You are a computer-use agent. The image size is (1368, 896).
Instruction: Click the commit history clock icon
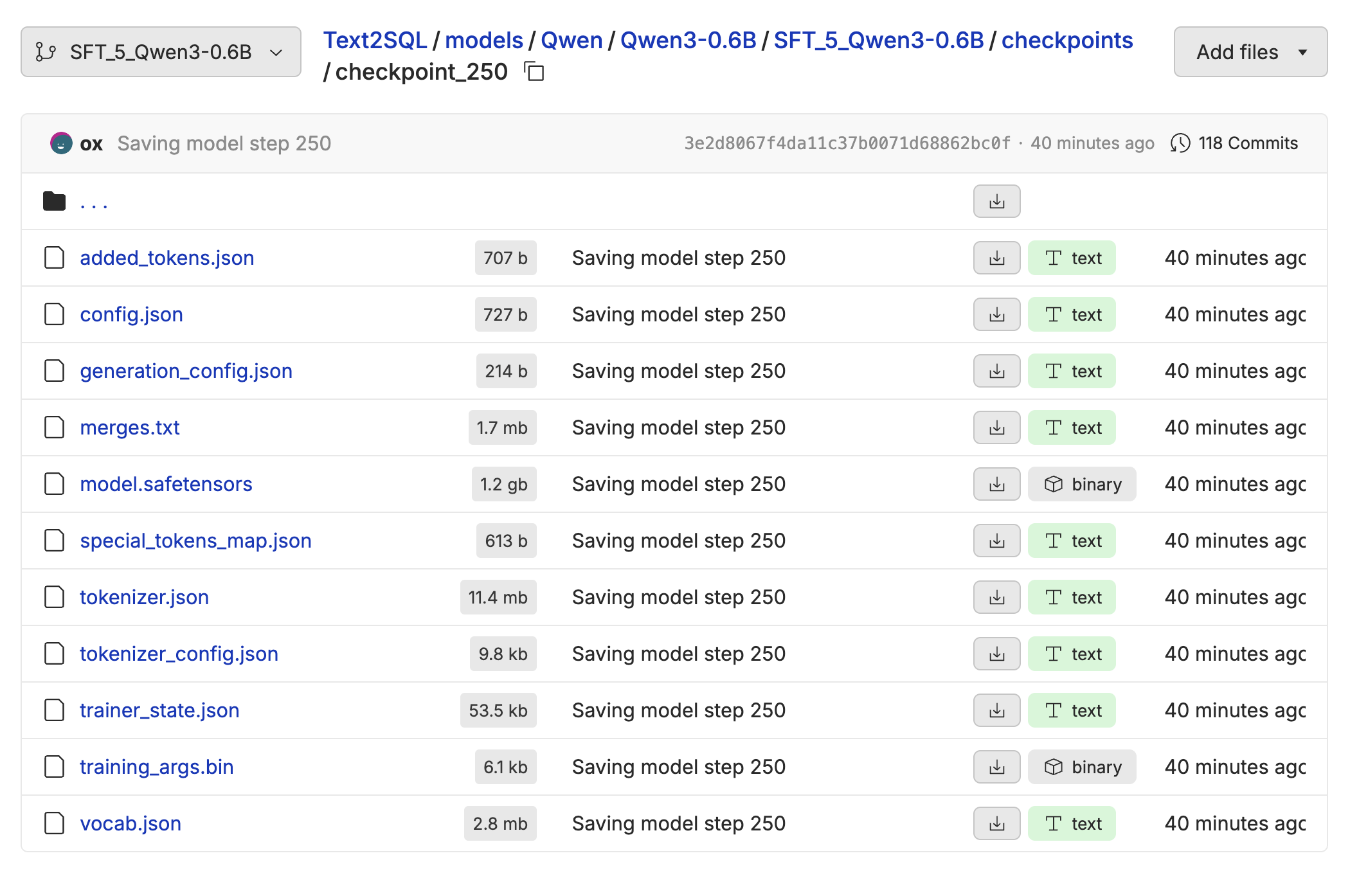pyautogui.click(x=1180, y=143)
